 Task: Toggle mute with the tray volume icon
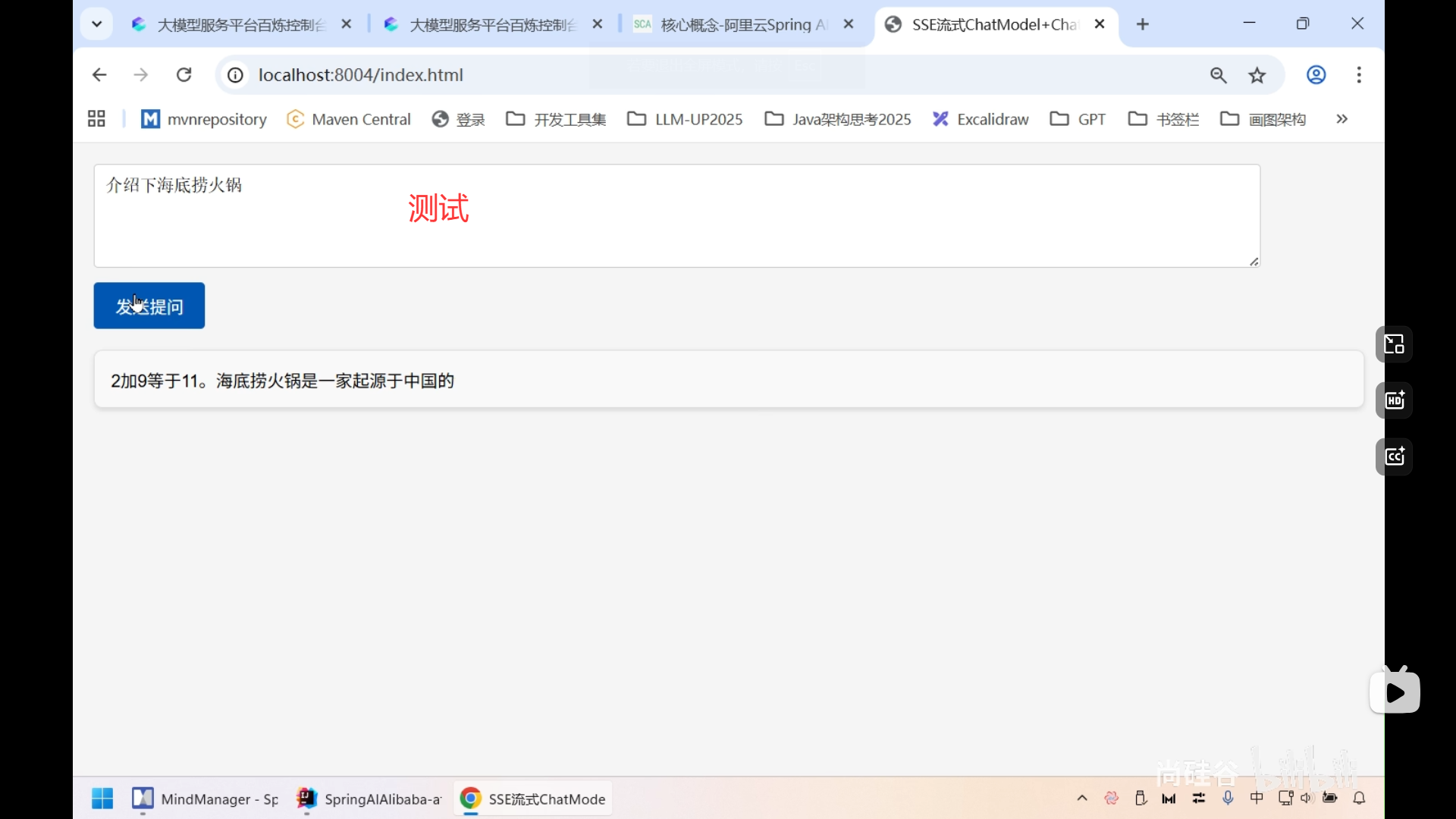click(1307, 798)
